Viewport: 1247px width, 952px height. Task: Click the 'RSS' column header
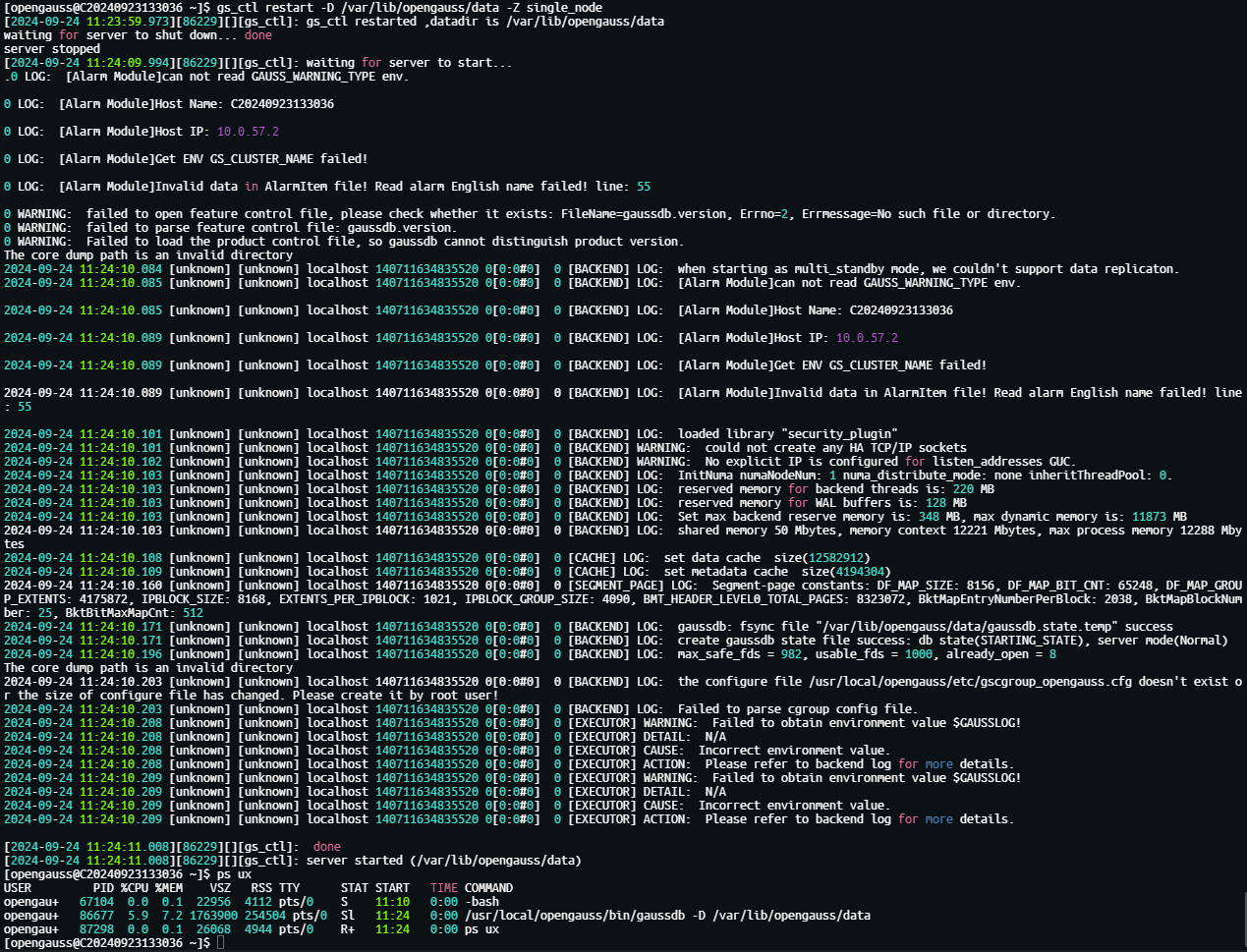click(261, 887)
